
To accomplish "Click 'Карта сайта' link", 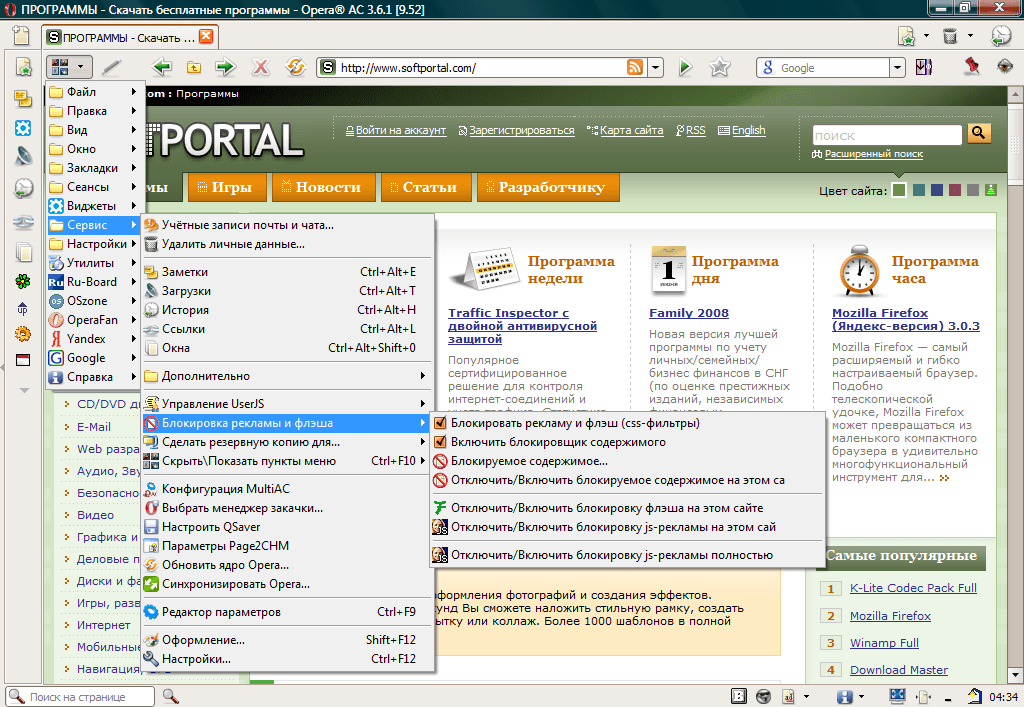I will (632, 130).
